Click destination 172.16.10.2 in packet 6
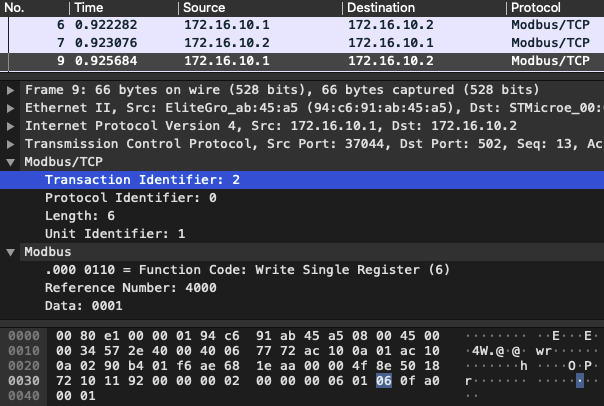Screen dimensions: 604x406 click(391, 25)
